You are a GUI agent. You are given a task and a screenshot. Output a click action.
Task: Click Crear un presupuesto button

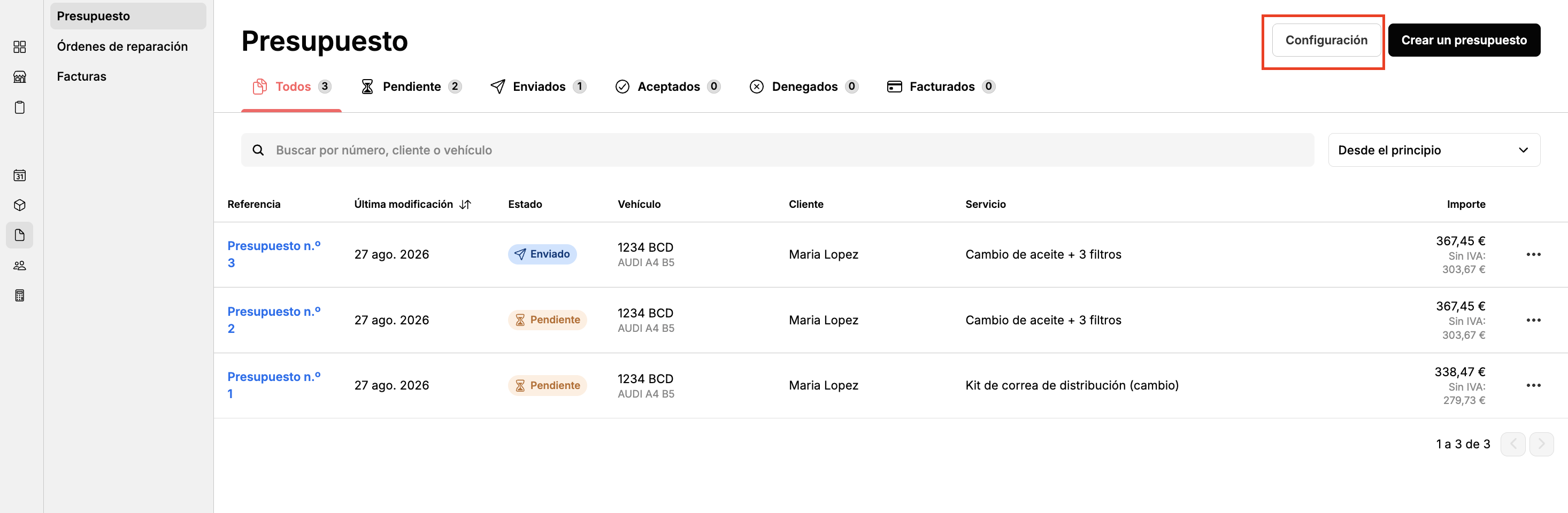(1464, 40)
